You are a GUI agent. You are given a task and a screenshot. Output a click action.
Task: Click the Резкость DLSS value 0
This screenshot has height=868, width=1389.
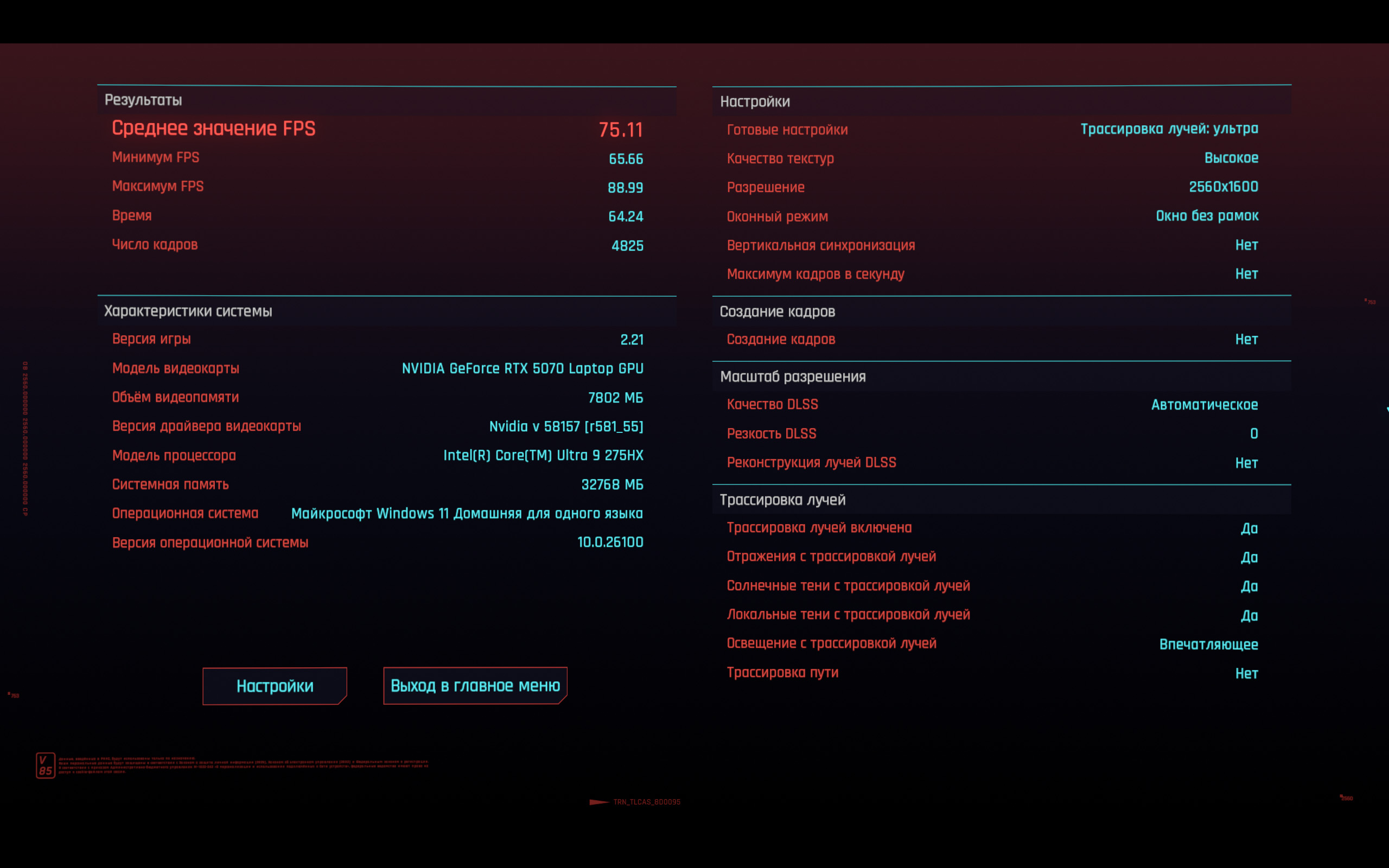pyautogui.click(x=1253, y=433)
